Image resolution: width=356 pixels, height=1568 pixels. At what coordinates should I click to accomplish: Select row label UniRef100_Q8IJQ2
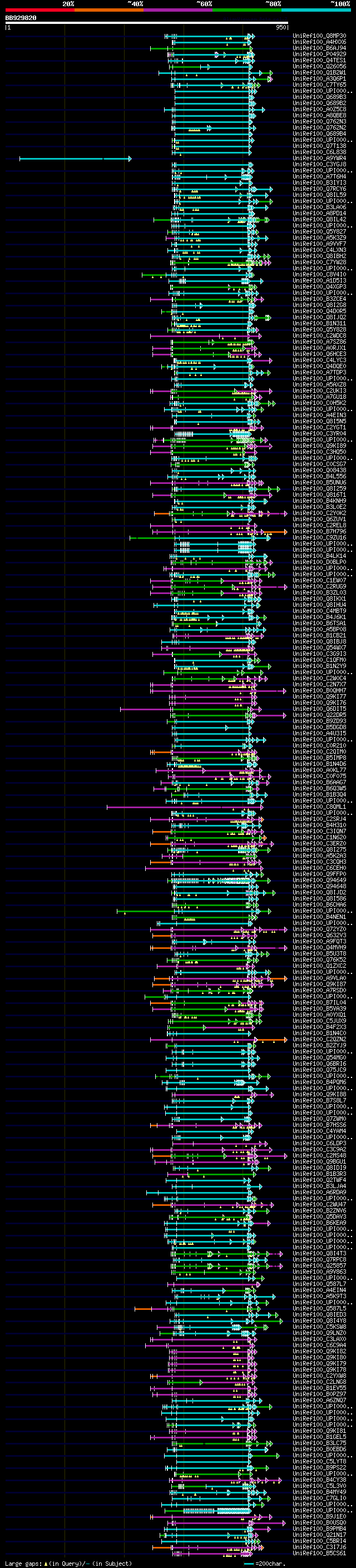tap(319, 317)
